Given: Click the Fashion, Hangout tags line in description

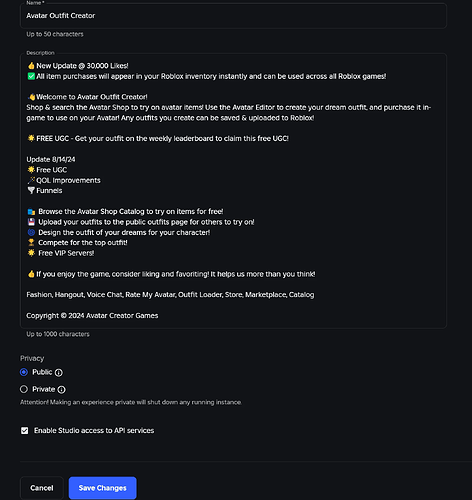Looking at the screenshot, I should 170,295.
